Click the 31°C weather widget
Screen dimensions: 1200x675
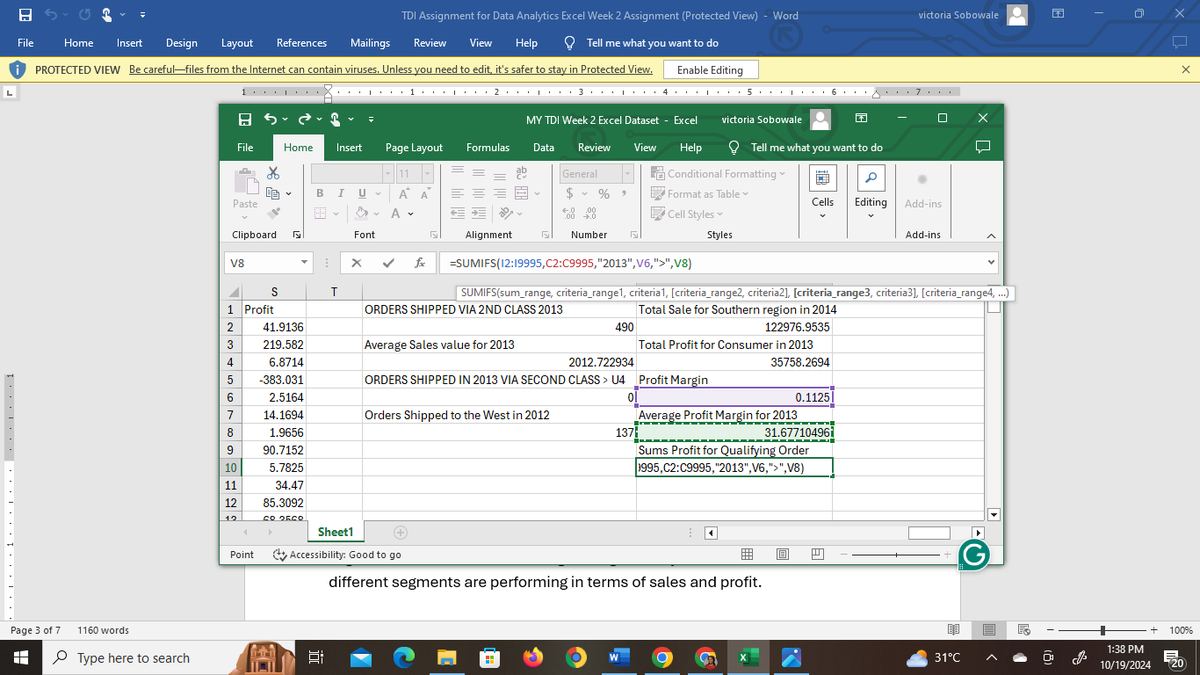click(934, 658)
